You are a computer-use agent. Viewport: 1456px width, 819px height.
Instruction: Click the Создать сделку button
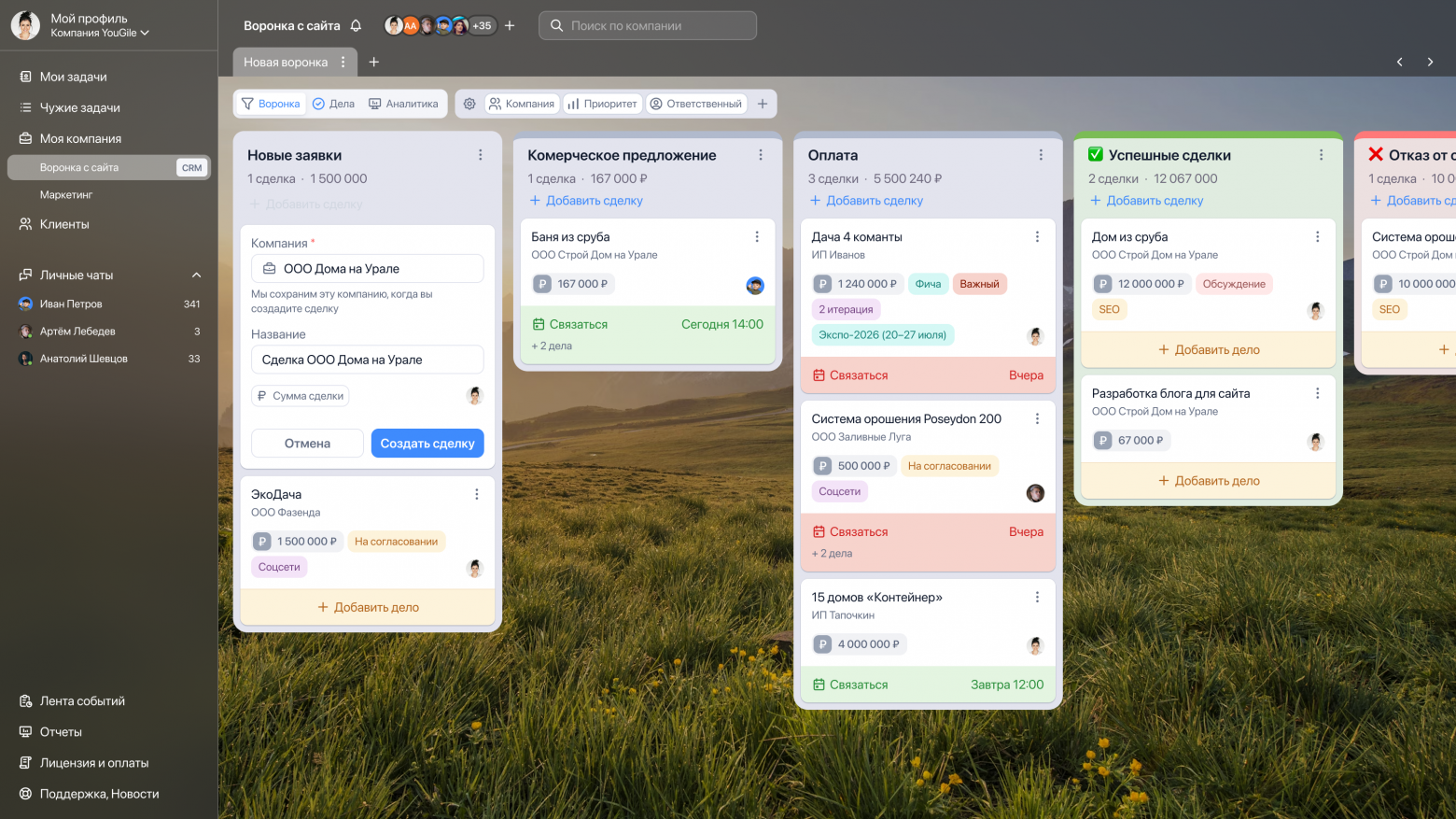tap(427, 444)
